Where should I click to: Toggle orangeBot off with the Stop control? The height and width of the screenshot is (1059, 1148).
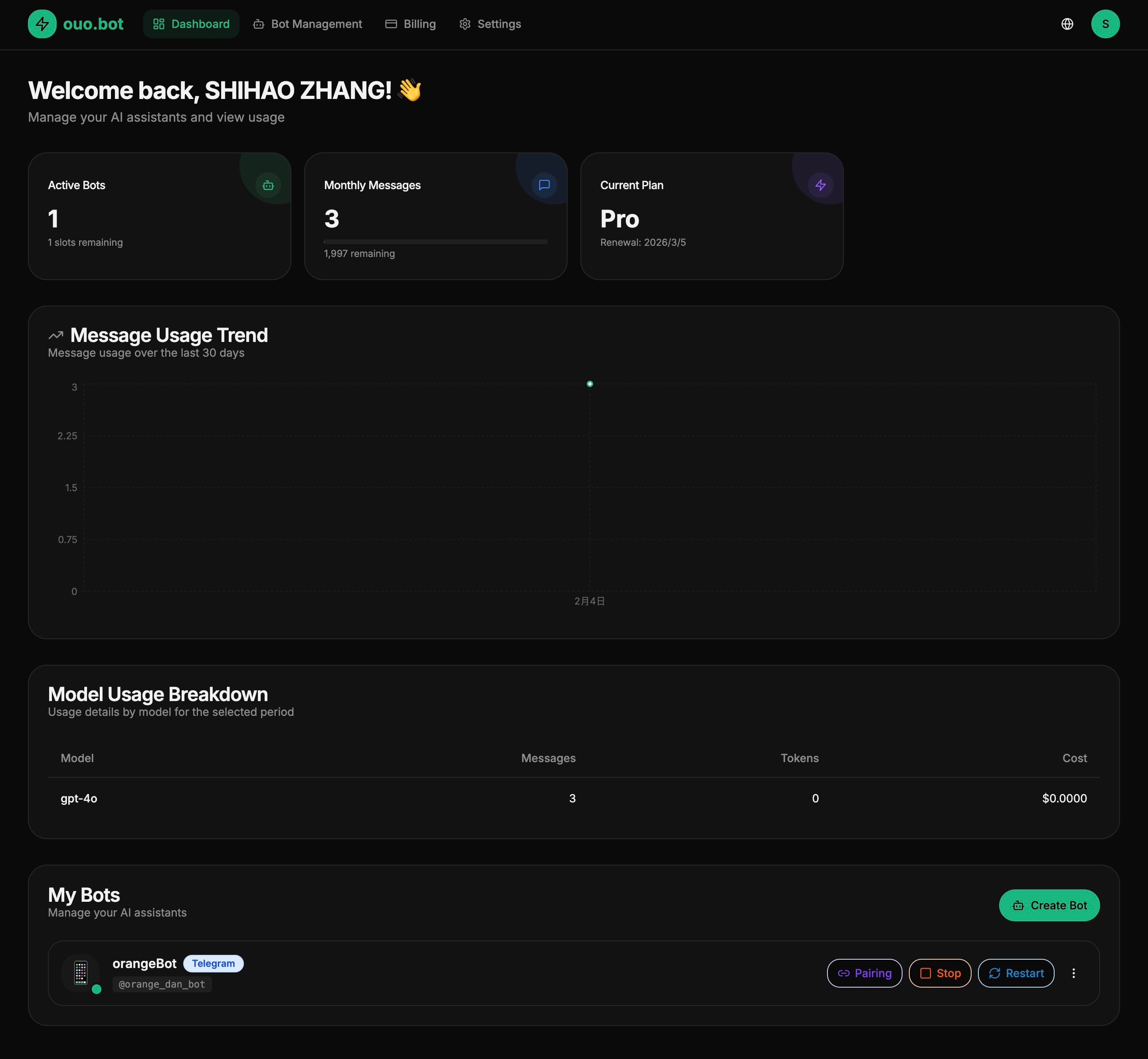(x=940, y=973)
